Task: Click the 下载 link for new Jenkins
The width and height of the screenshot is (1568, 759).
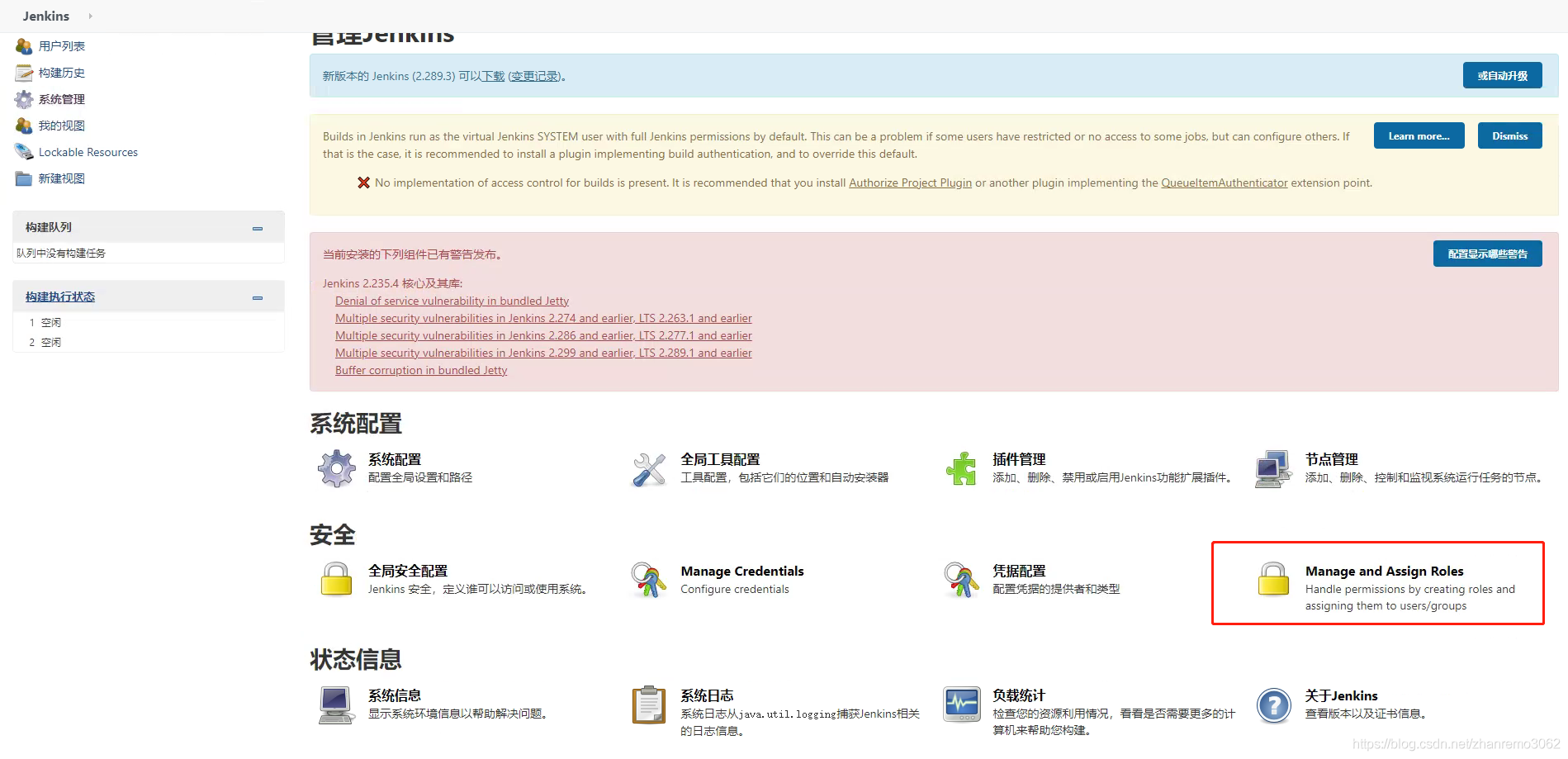Action: click(493, 76)
